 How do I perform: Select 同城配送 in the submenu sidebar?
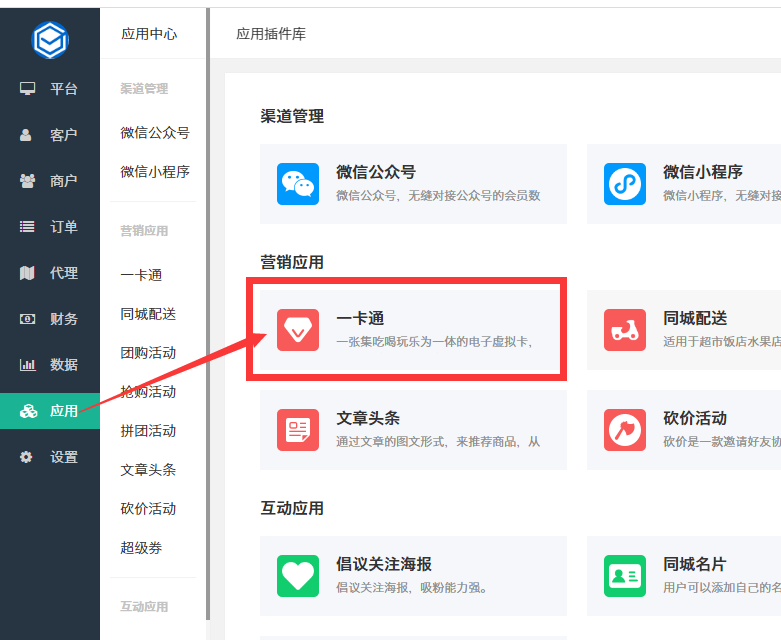(148, 314)
